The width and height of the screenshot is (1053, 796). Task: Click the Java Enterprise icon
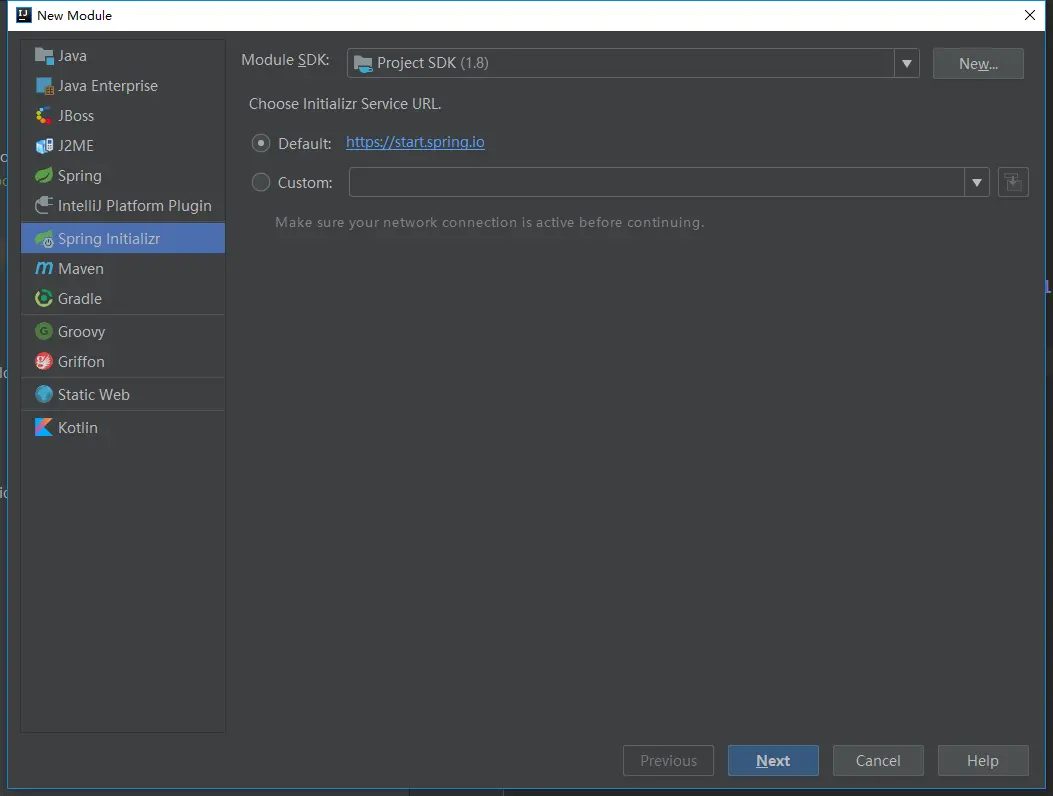point(44,86)
